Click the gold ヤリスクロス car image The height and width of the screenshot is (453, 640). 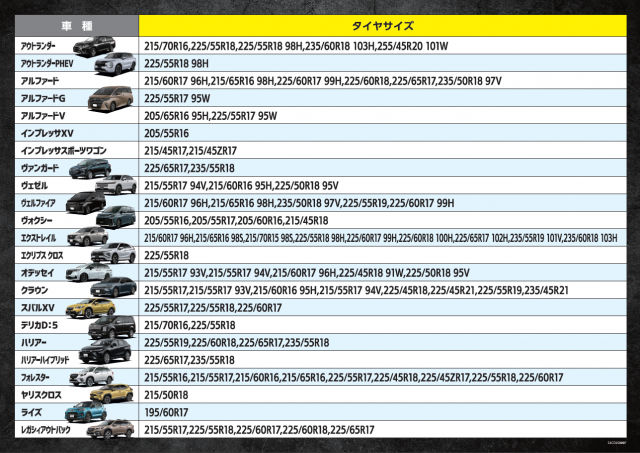point(110,394)
